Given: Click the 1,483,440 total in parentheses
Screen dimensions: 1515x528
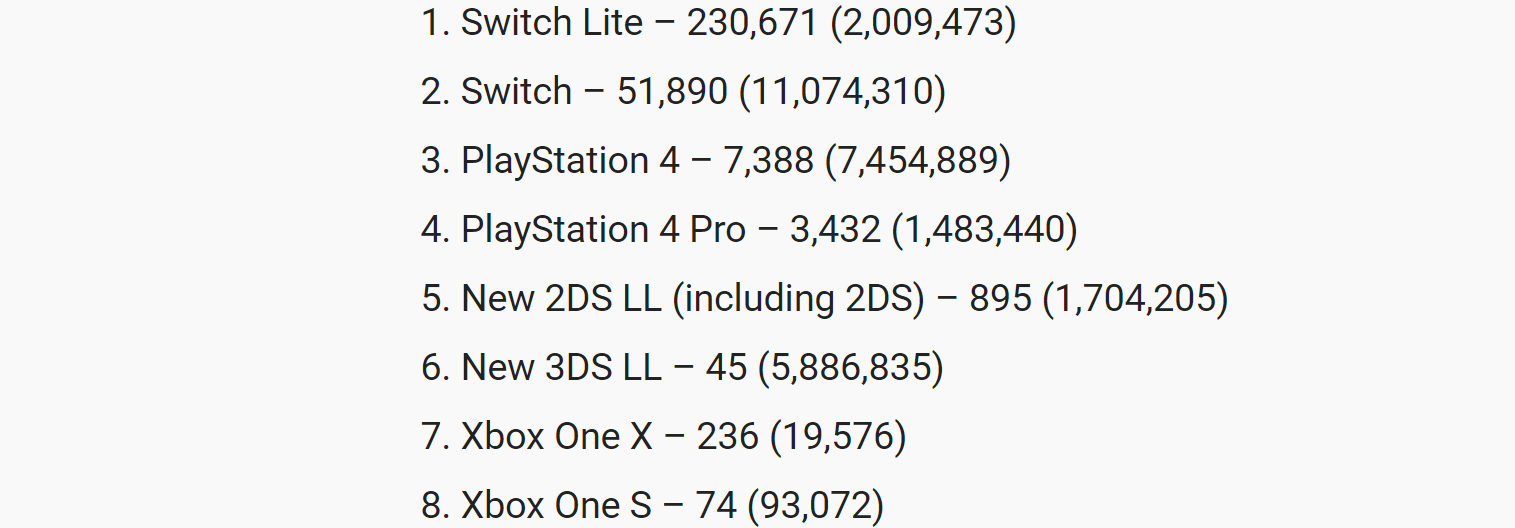Looking at the screenshot, I should (x=984, y=229).
